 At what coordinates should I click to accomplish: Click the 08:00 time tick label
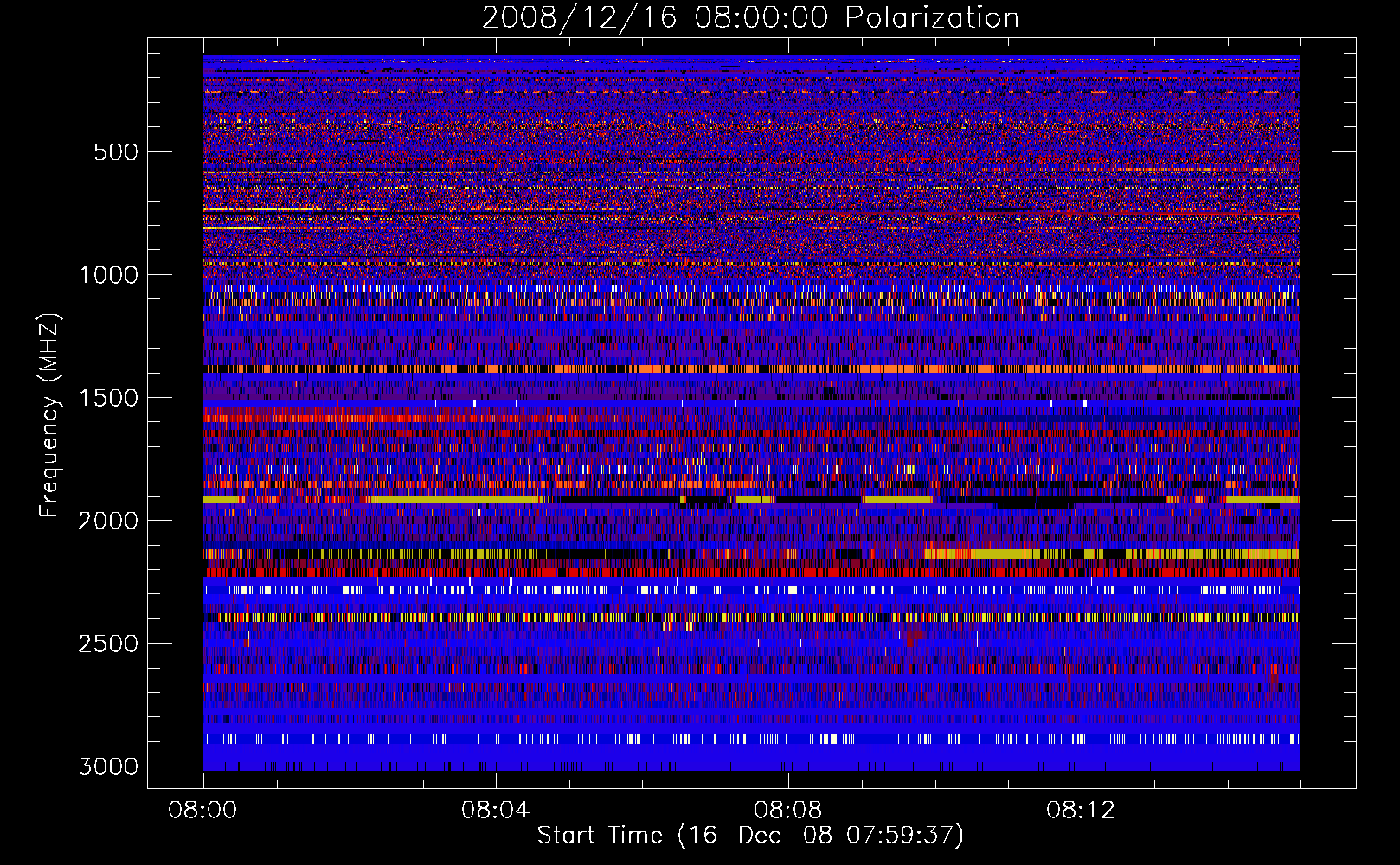click(202, 811)
